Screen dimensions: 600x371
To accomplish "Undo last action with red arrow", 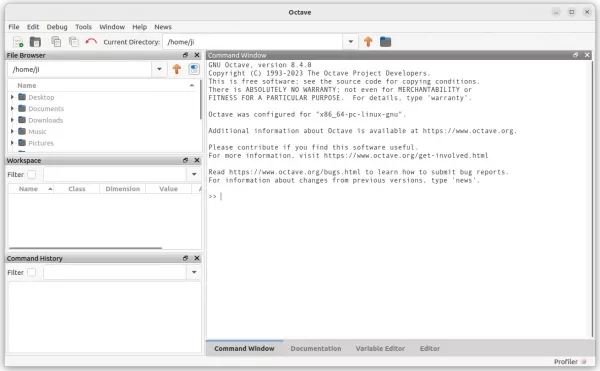I will [x=91, y=41].
